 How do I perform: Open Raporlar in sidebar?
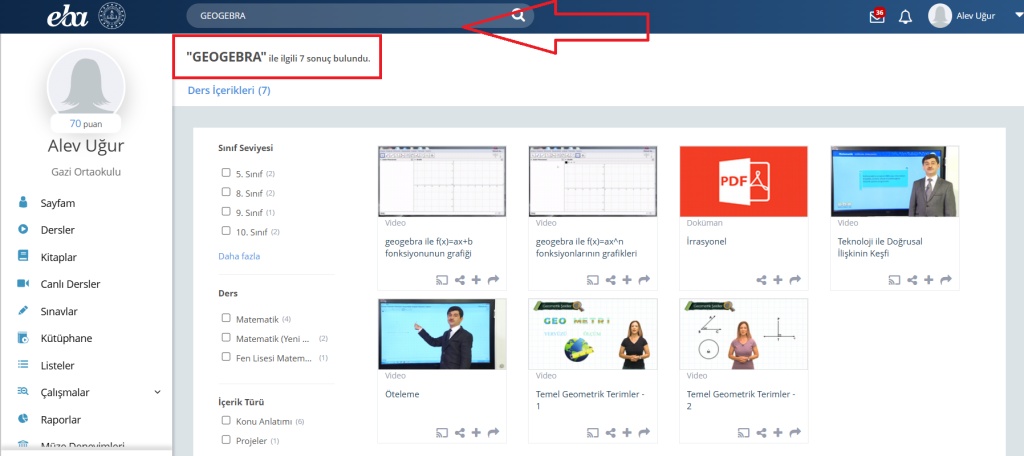tap(60, 420)
